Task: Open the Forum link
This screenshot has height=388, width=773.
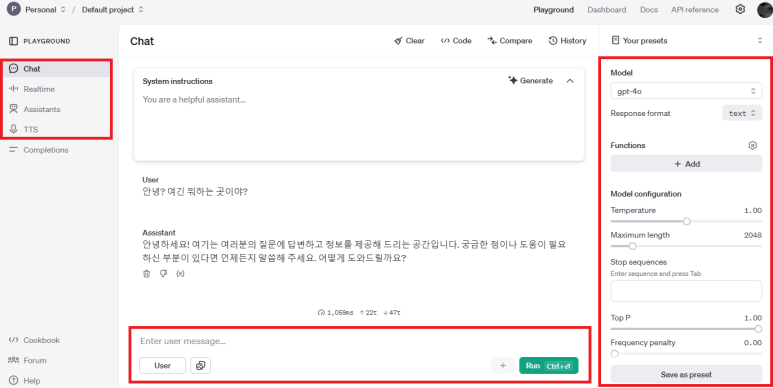Action: click(28, 360)
